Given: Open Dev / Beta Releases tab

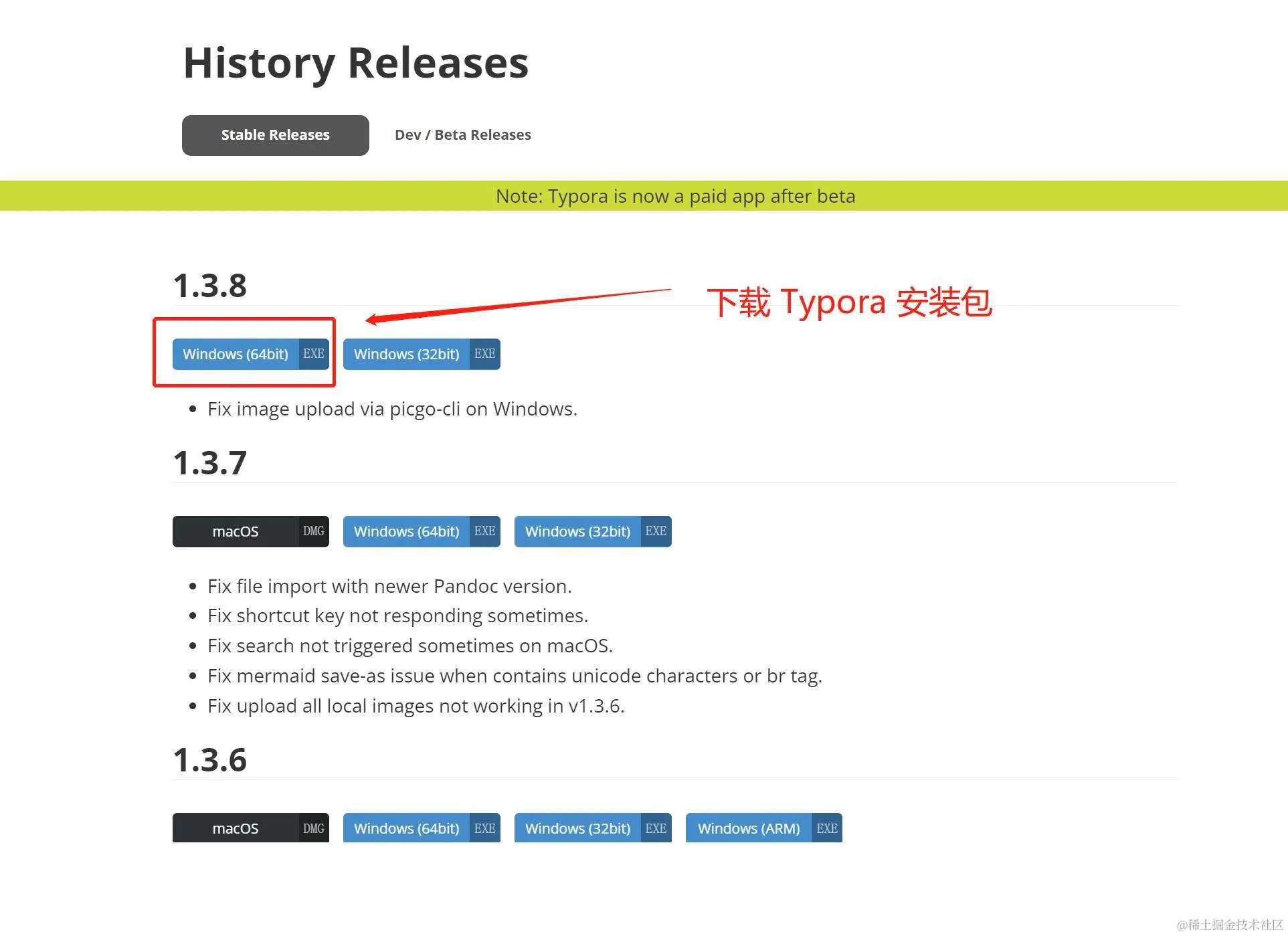Looking at the screenshot, I should tap(462, 135).
